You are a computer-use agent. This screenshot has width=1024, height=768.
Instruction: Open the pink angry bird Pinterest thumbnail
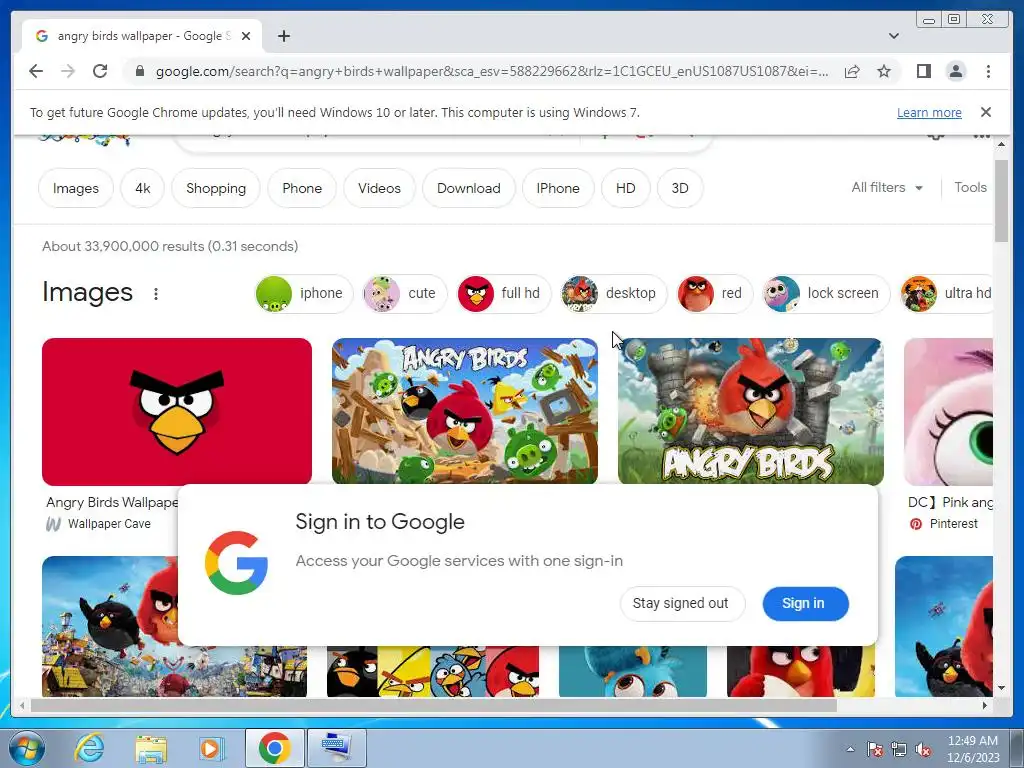click(949, 411)
